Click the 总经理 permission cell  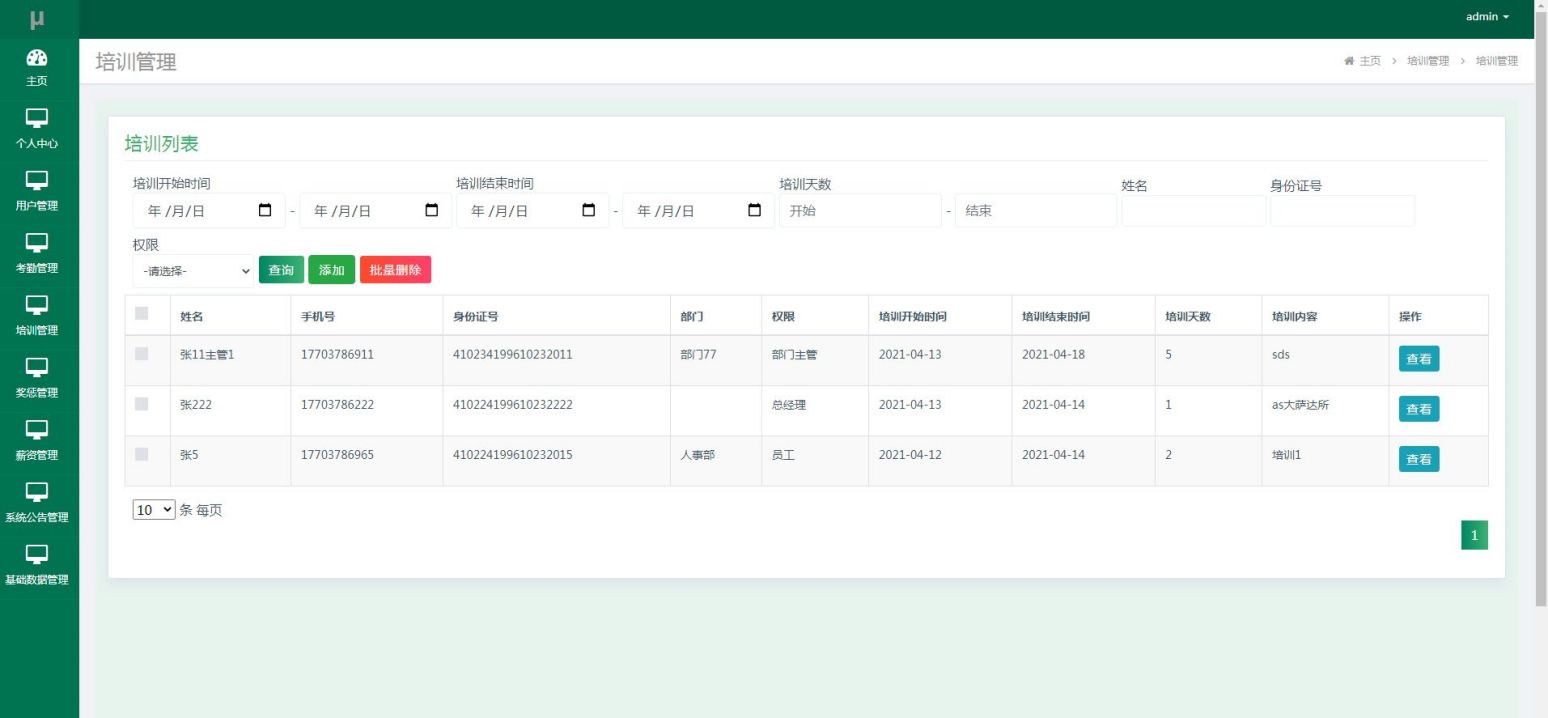pos(789,404)
